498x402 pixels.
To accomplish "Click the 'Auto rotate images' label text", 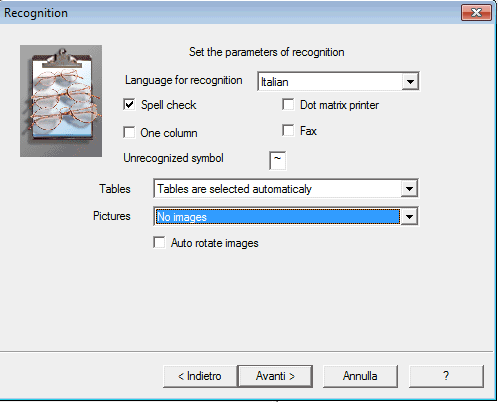I will click(215, 243).
